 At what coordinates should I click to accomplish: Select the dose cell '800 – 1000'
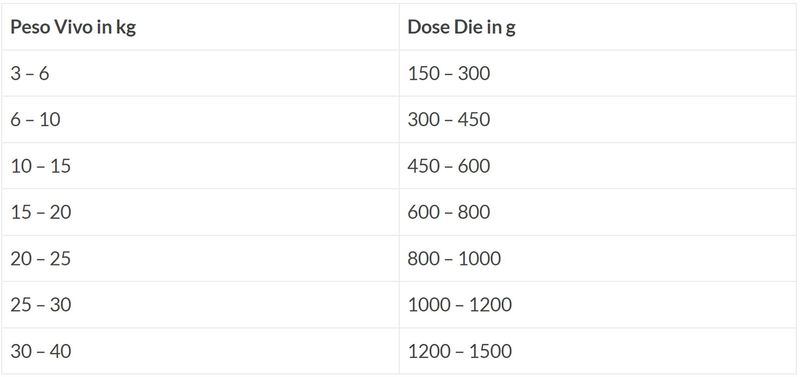(x=597, y=259)
